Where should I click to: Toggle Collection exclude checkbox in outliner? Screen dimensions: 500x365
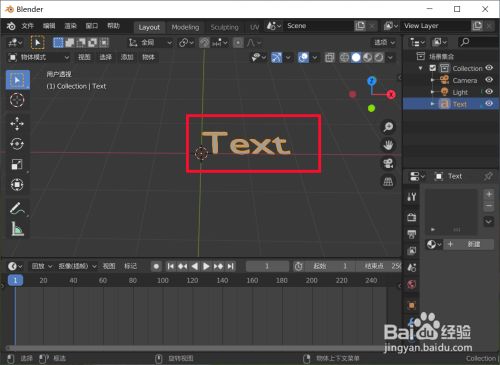(433, 68)
